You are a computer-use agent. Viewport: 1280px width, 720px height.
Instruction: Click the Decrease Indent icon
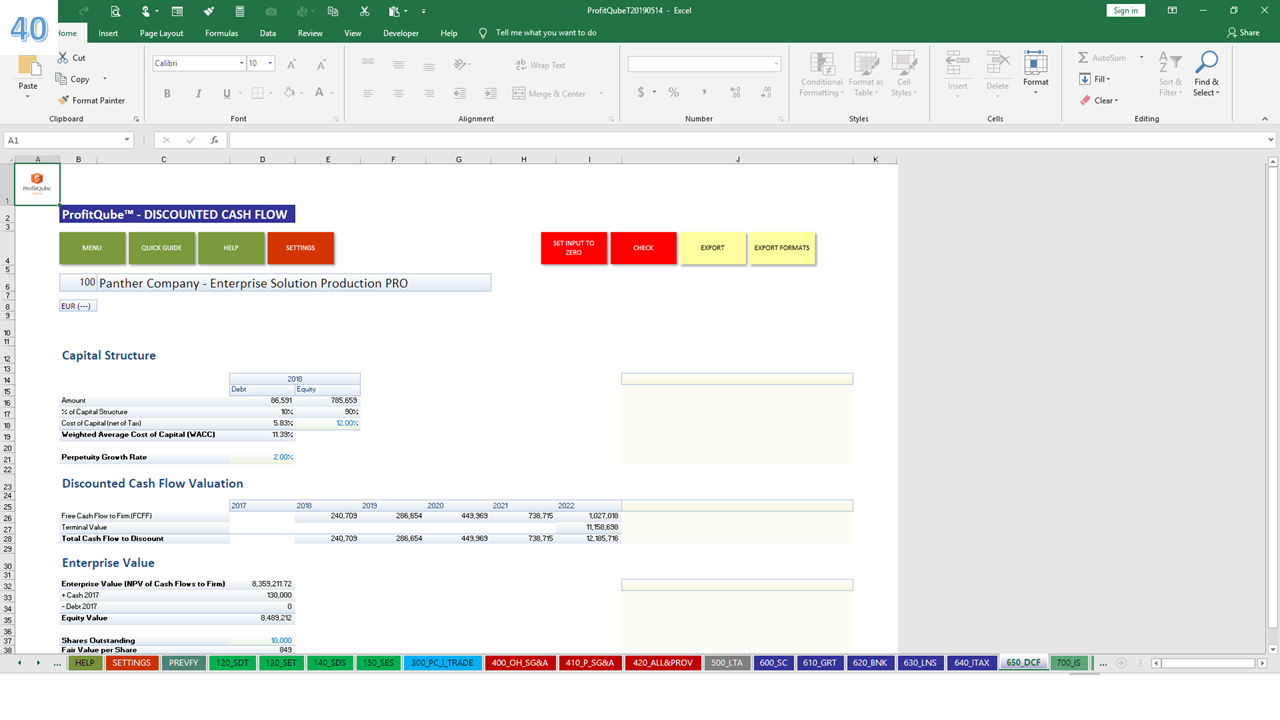coord(461,93)
